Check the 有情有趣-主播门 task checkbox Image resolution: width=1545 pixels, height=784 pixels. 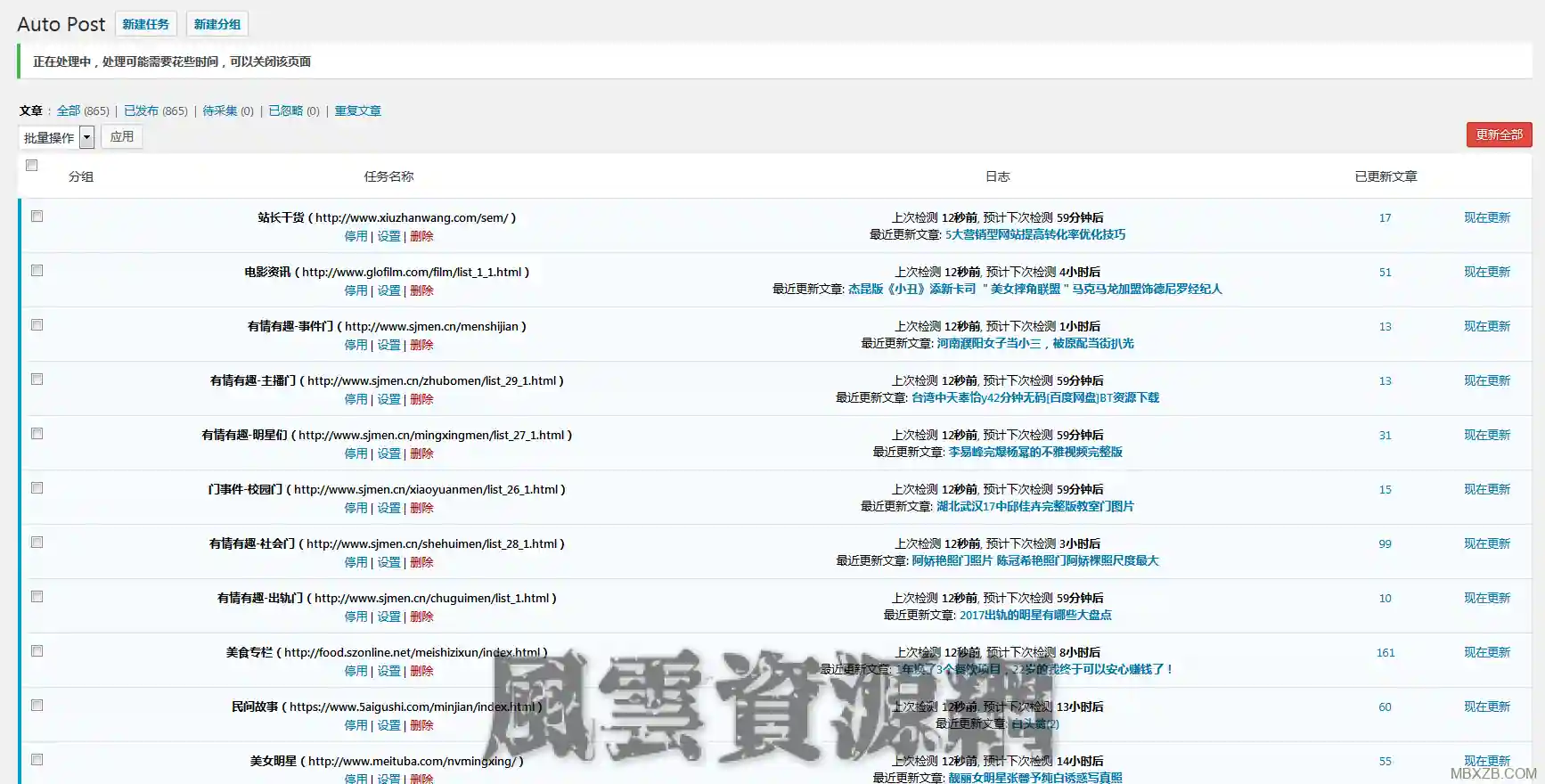pos(37,379)
